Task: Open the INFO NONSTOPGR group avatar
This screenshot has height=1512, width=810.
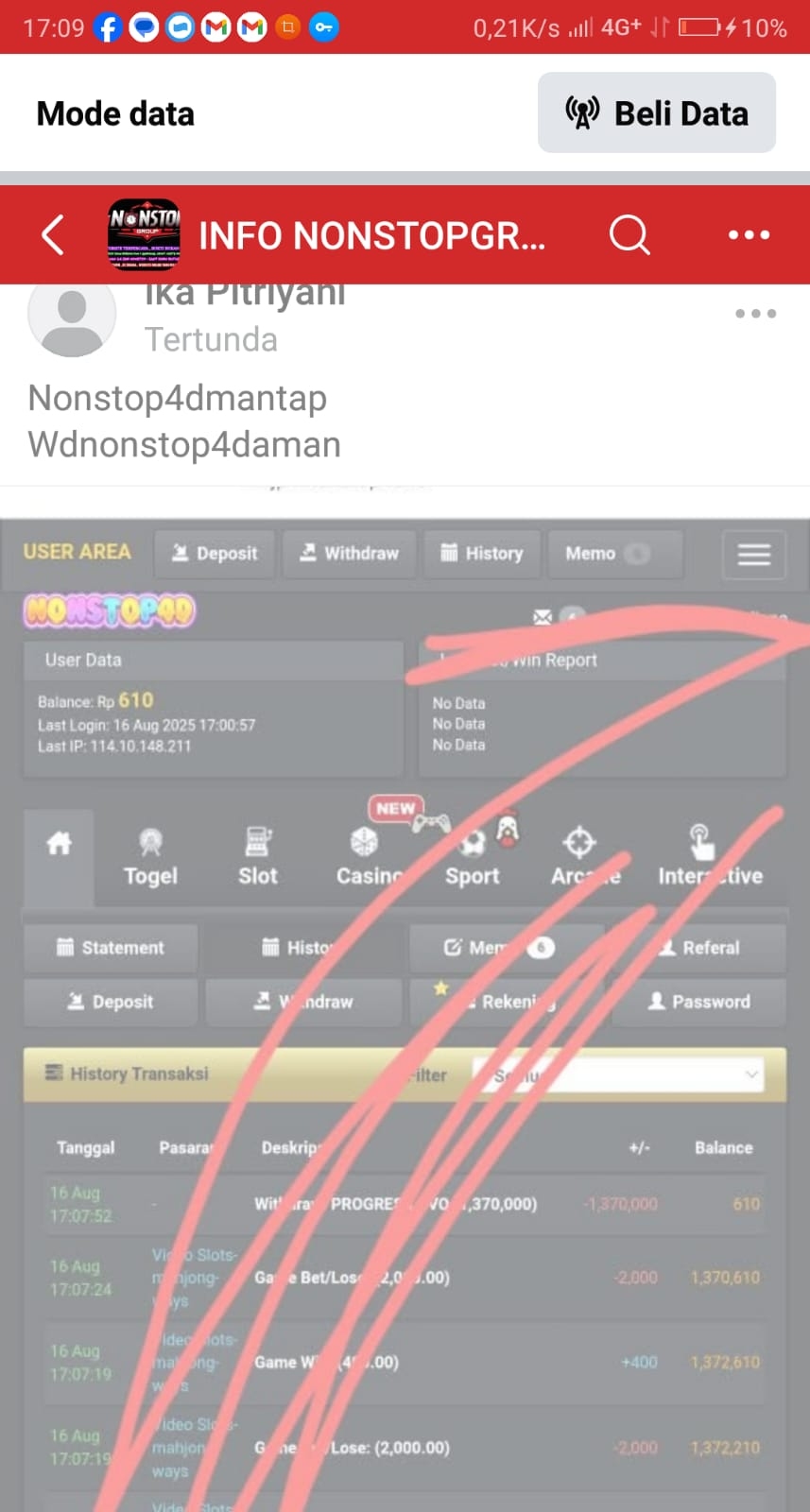Action: 144,233
